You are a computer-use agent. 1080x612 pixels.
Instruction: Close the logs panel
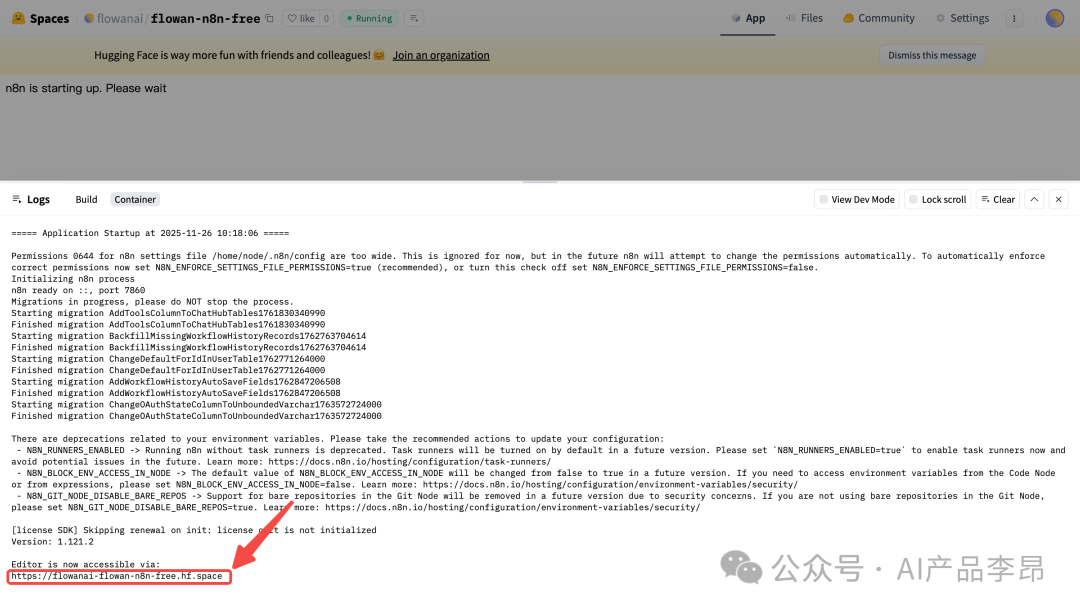click(x=1059, y=200)
